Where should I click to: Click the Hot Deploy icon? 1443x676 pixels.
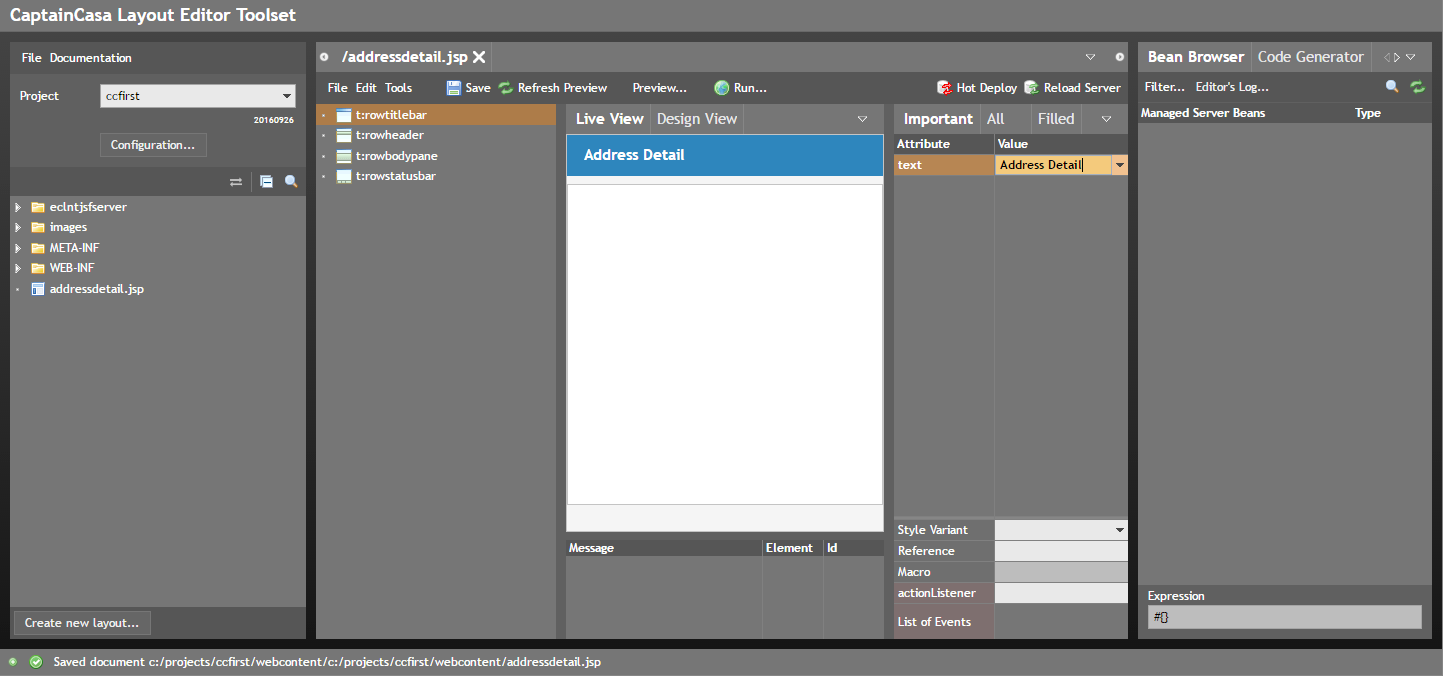pos(944,88)
